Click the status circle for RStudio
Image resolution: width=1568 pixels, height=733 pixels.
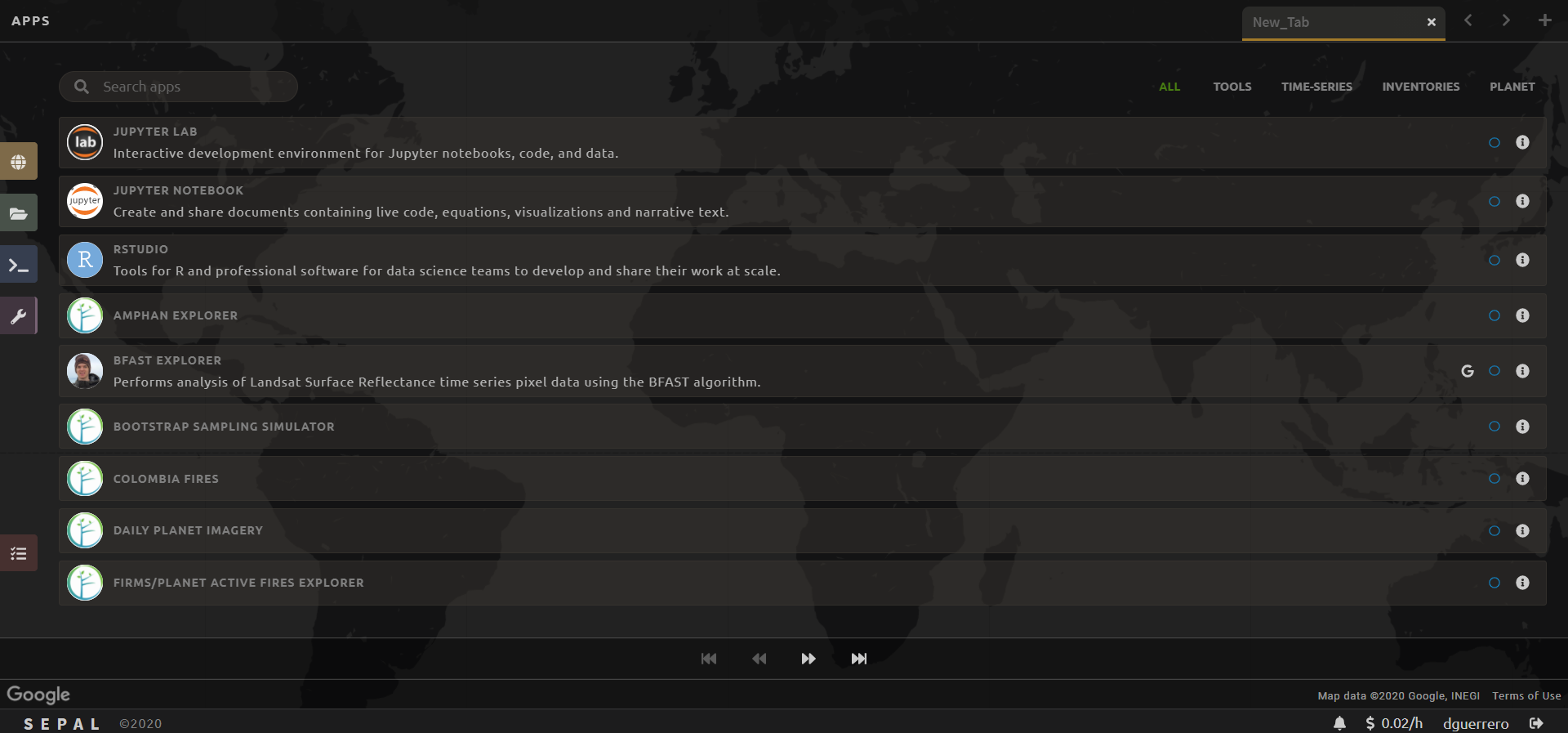pyautogui.click(x=1494, y=260)
